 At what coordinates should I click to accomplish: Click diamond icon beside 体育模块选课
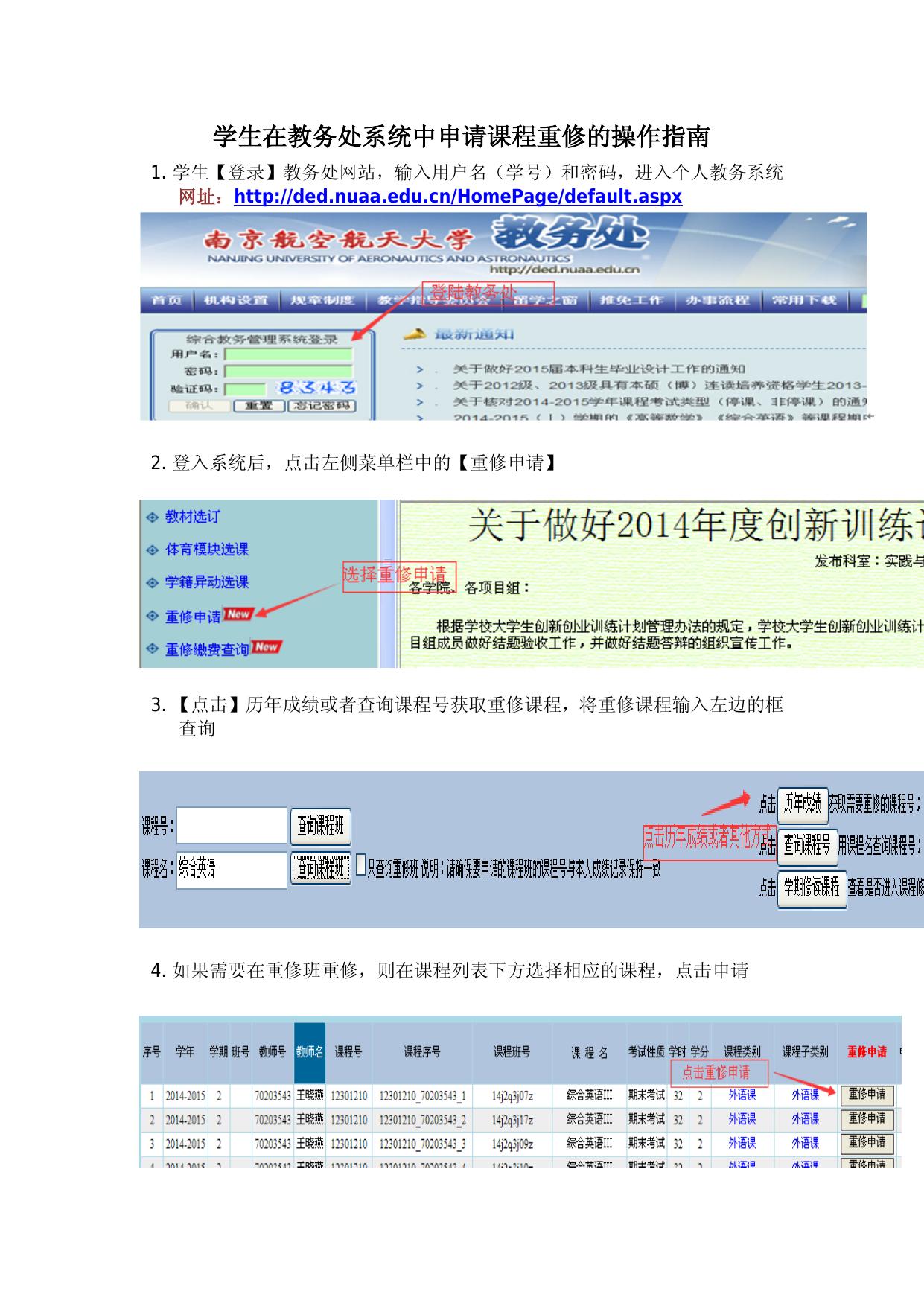pyautogui.click(x=153, y=550)
